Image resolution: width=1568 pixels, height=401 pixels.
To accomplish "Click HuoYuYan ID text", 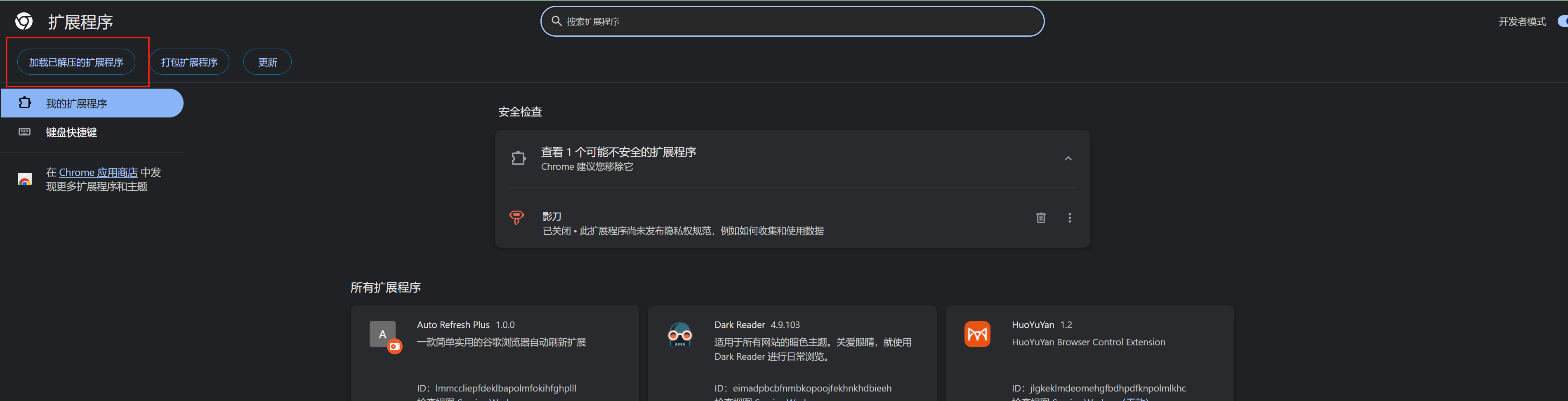I will point(1099,388).
